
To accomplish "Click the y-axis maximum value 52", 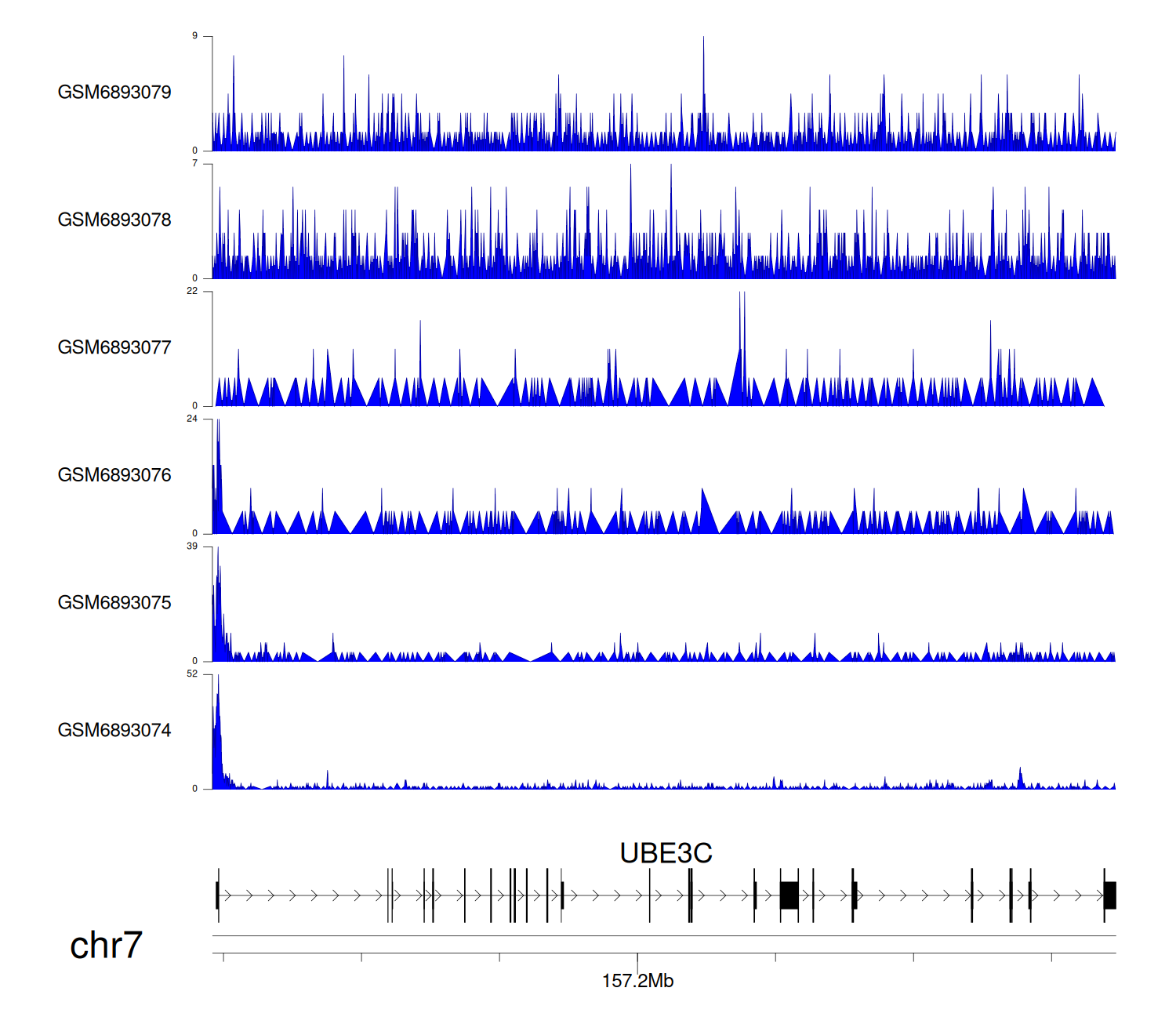I will pyautogui.click(x=192, y=674).
